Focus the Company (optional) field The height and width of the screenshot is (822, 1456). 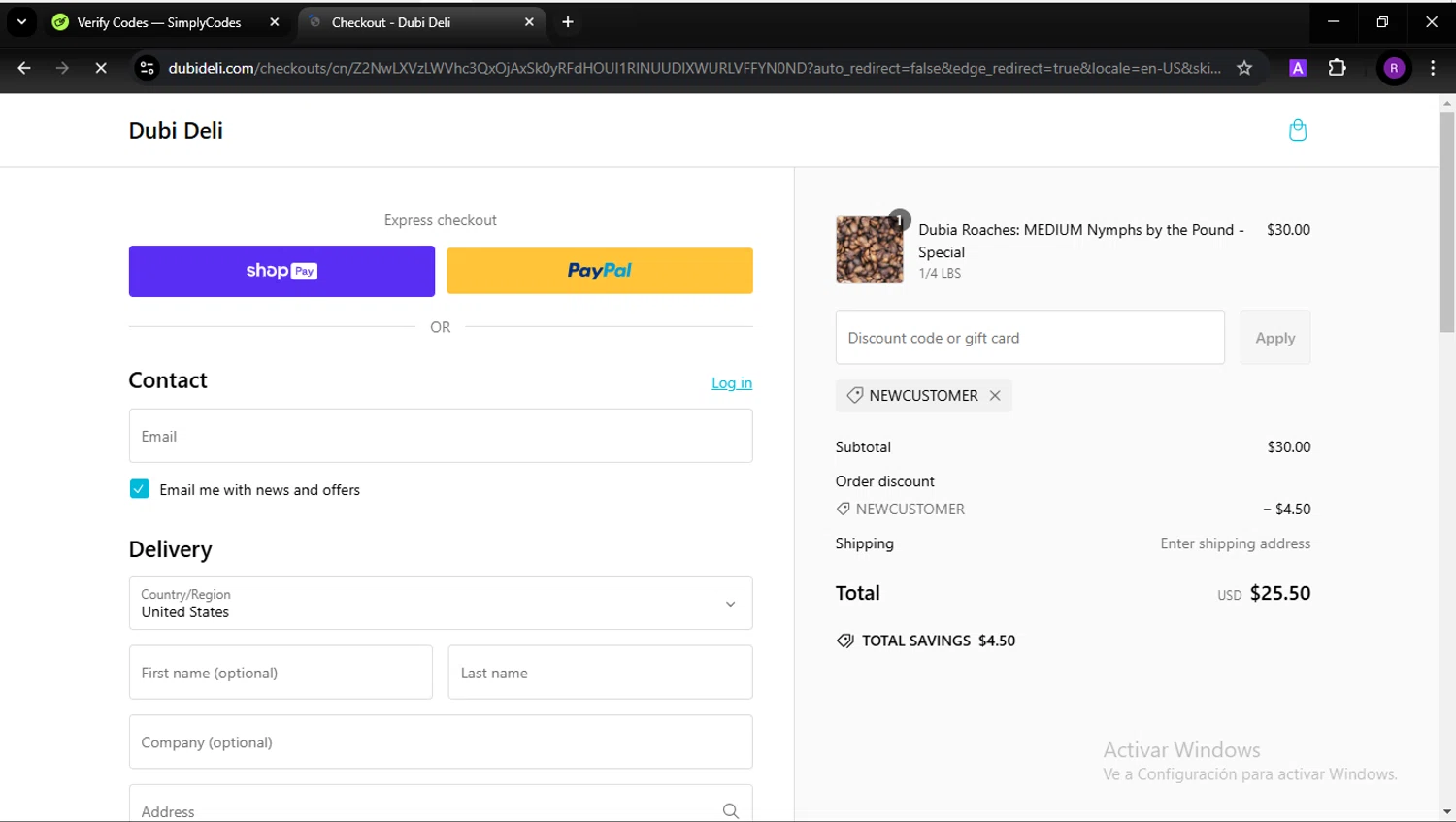(441, 742)
